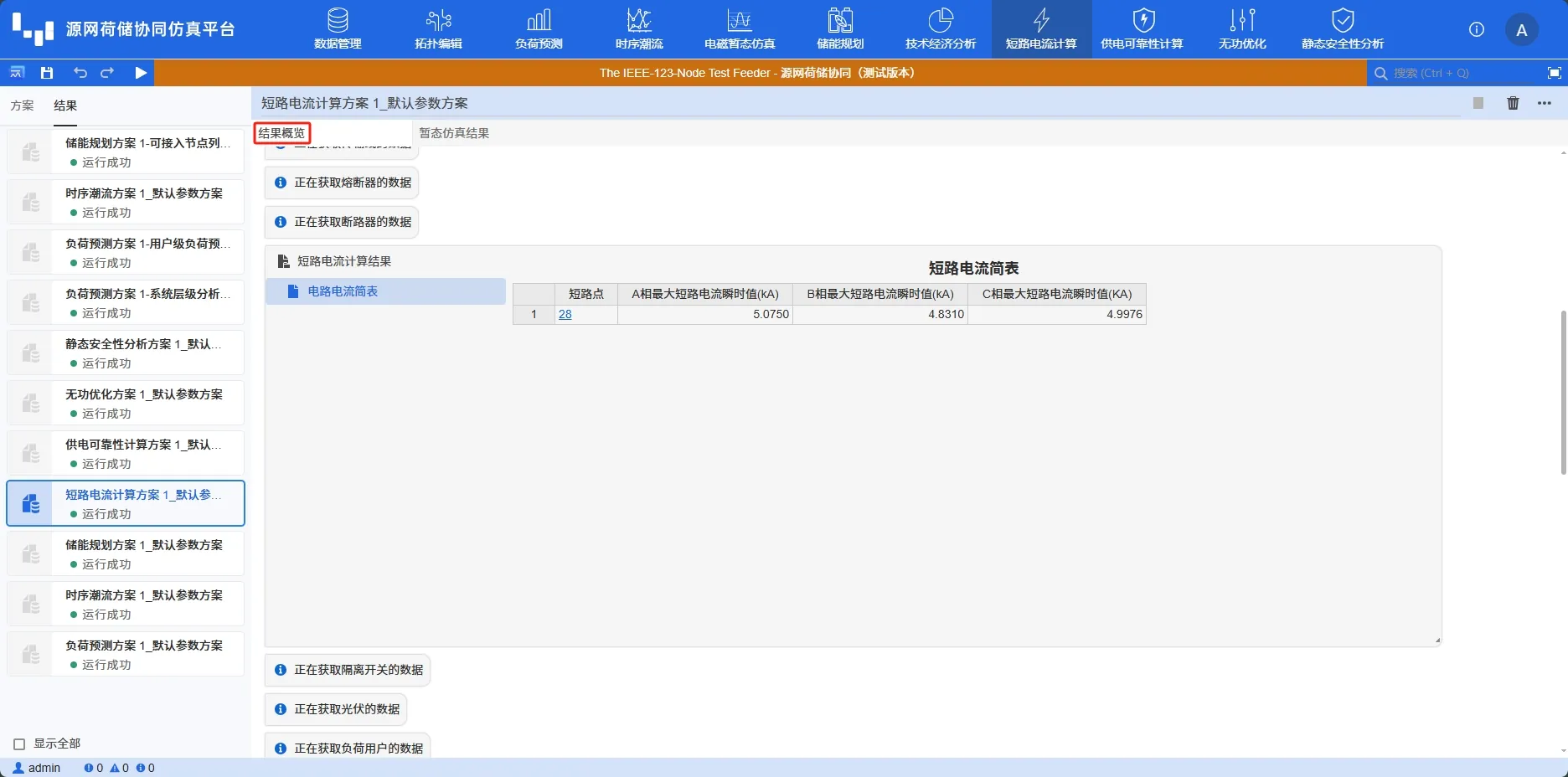
Task: Switch to the 方案 tab
Action: [23, 105]
